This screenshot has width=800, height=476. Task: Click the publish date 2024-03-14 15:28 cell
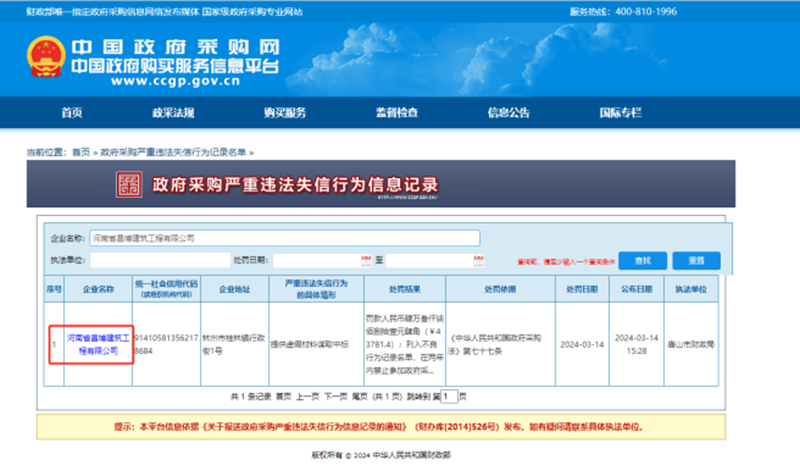pyautogui.click(x=636, y=344)
